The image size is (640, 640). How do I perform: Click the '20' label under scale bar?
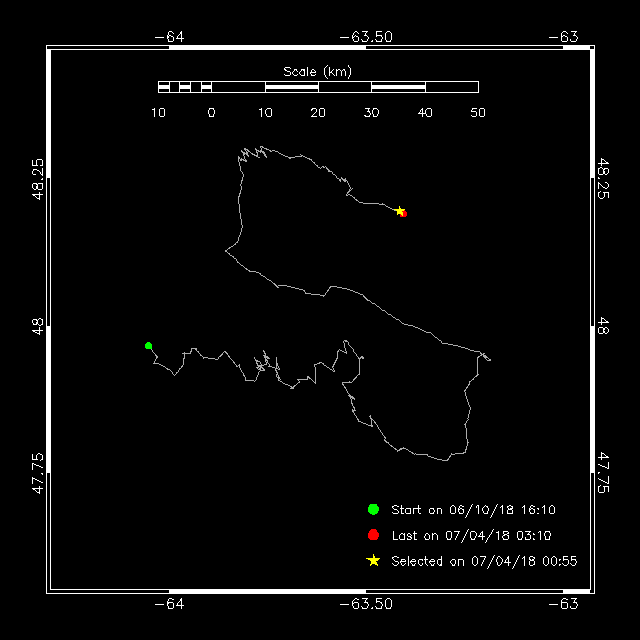click(318, 113)
